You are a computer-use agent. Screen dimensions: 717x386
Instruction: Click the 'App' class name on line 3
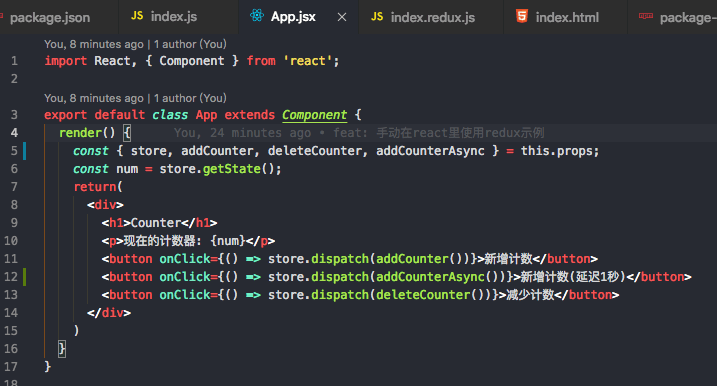[x=206, y=115]
